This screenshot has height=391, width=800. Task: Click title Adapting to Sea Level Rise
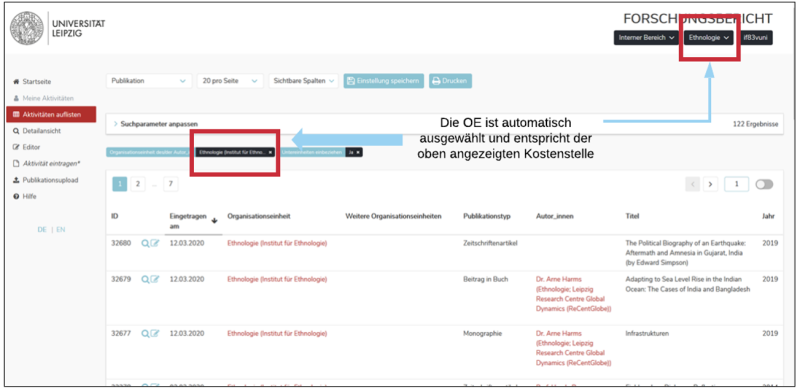688,284
